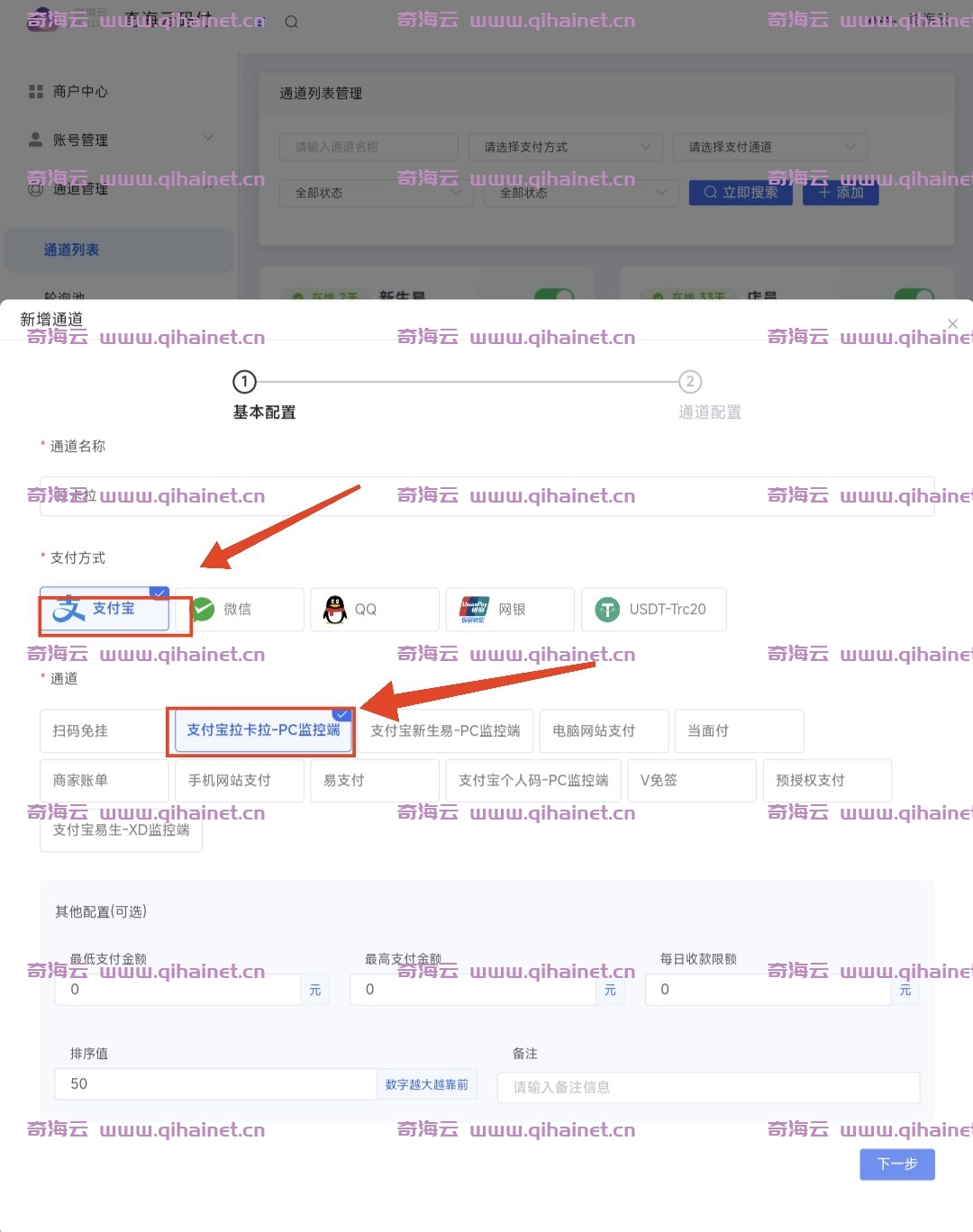
Task: Pick the UnionPay 网银 payment option
Action: click(x=510, y=610)
